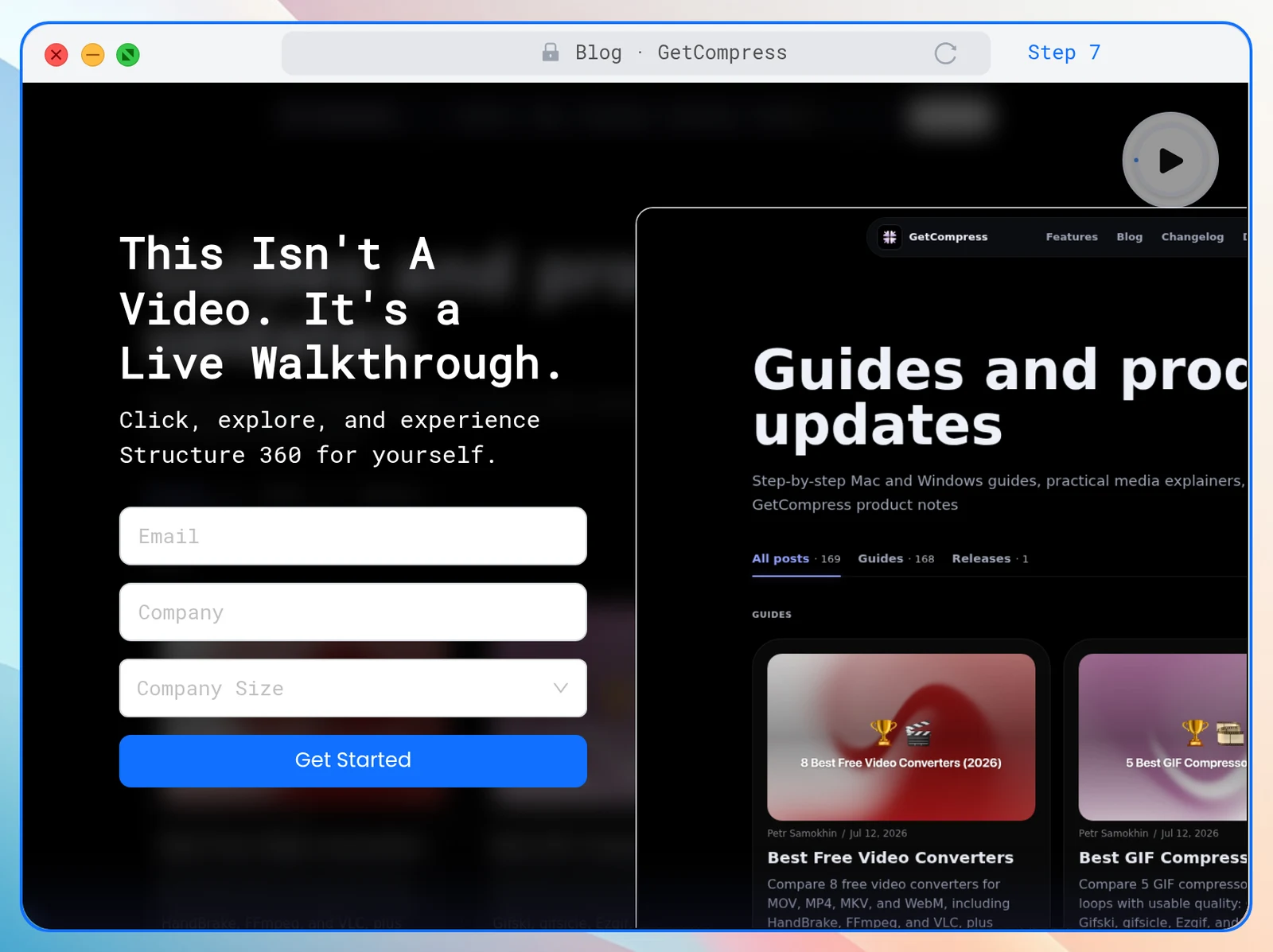1273x952 pixels.
Task: Open the Best GIF Compressors article title
Action: click(x=1162, y=857)
